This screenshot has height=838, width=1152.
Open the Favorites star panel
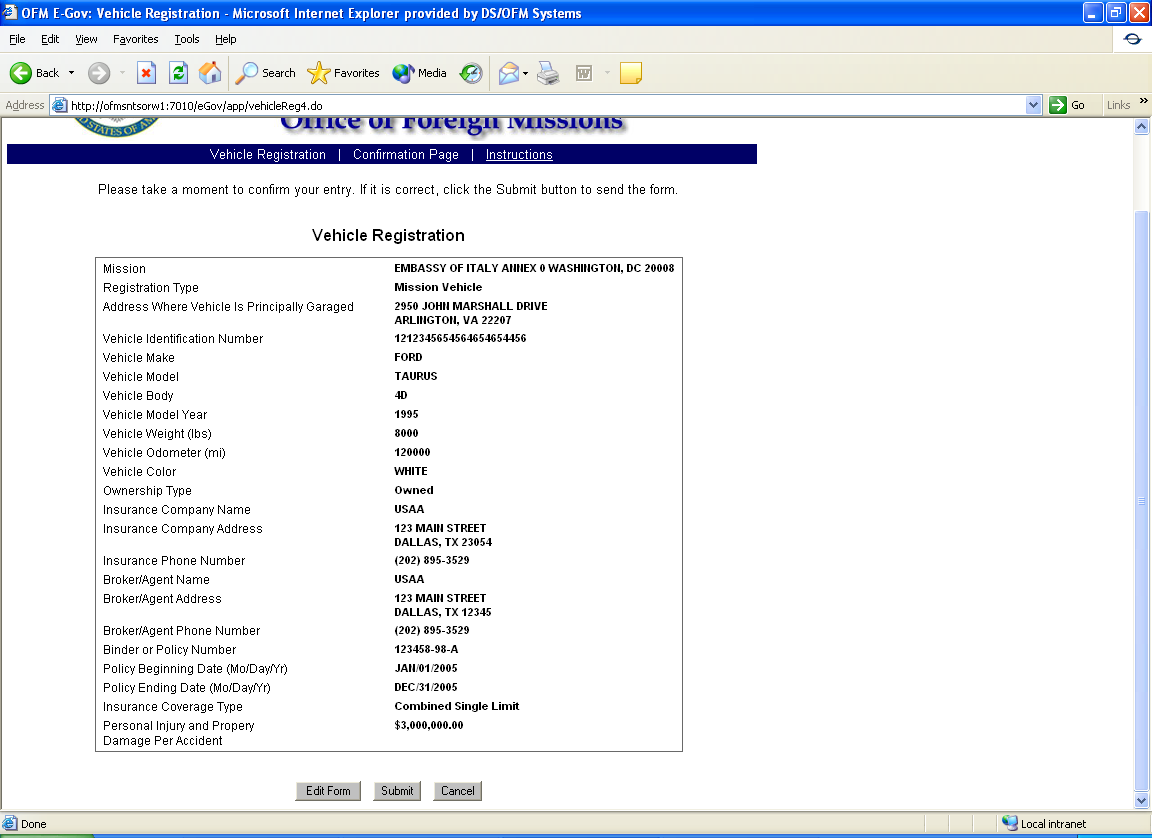344,73
